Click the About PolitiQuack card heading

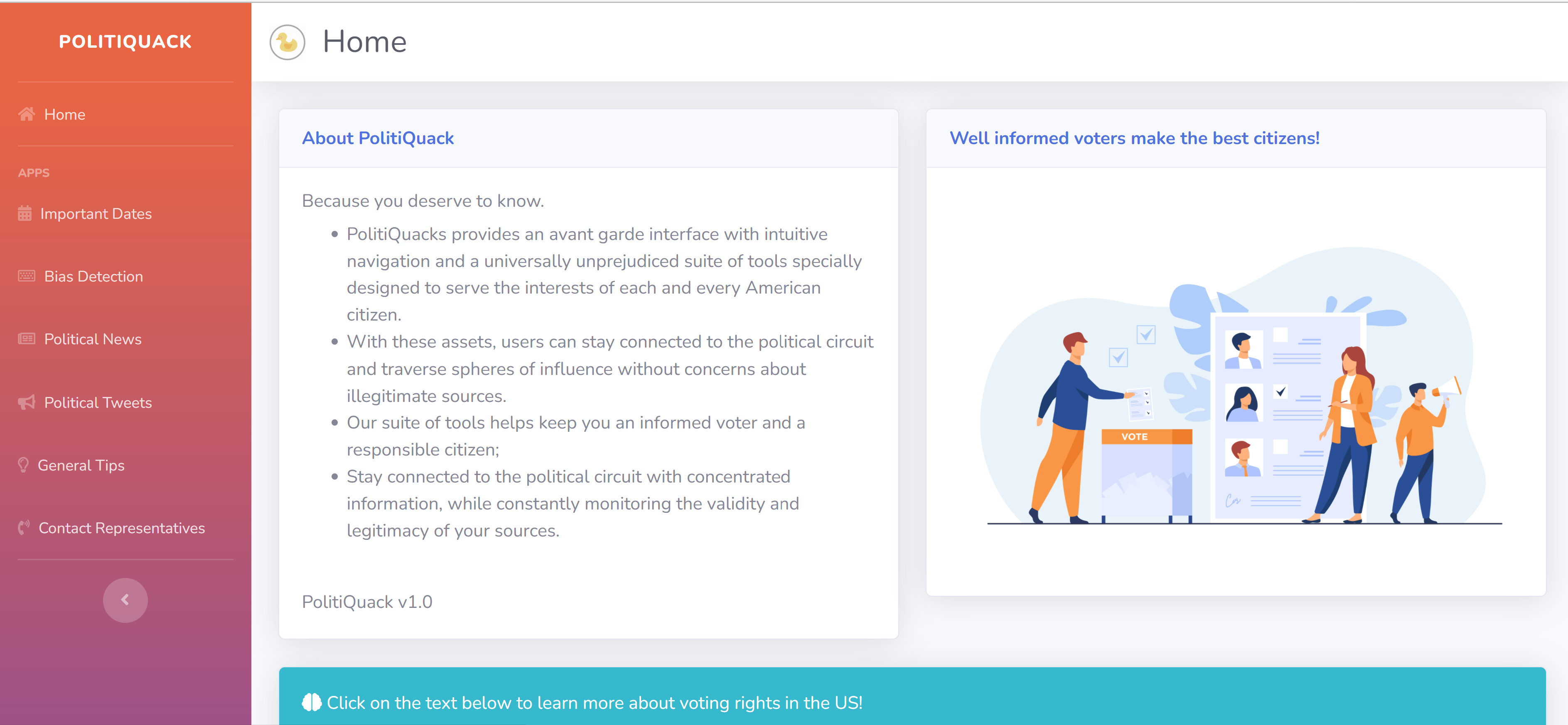click(378, 138)
